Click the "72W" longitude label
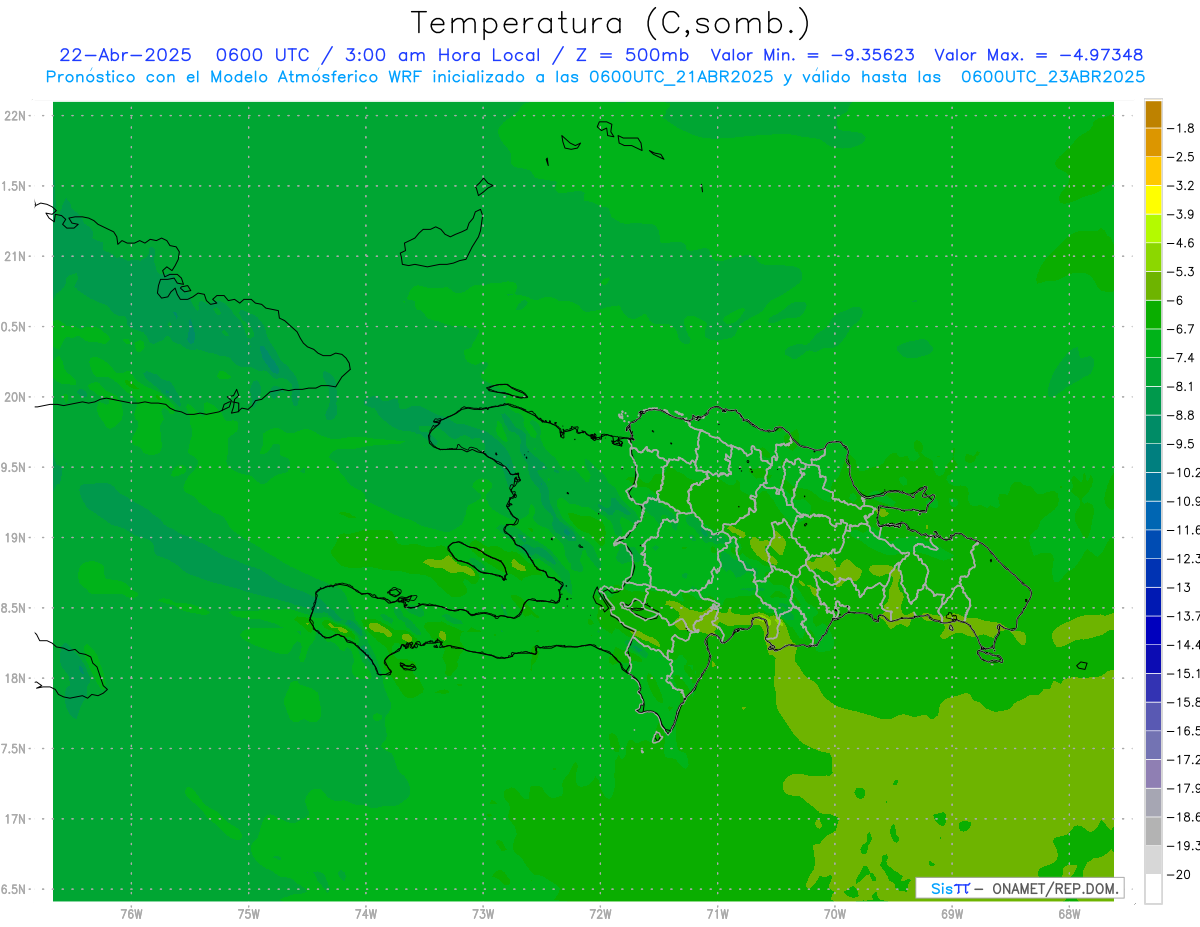The width and height of the screenshot is (1200, 927). (600, 913)
